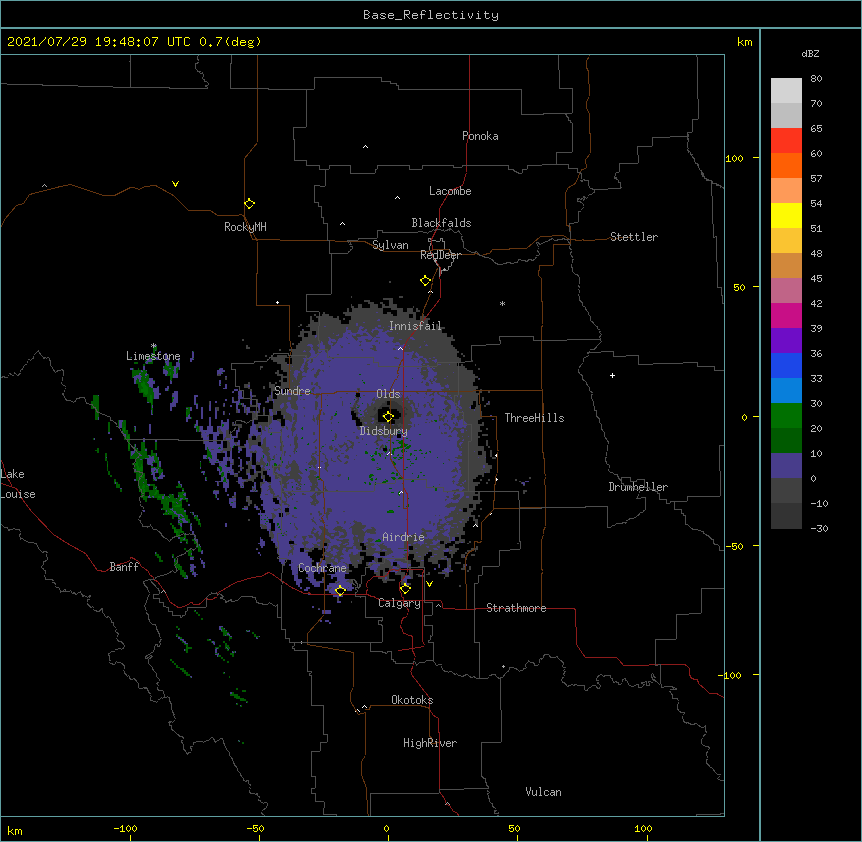
Task: Select the yellow 54 dBZ legend swatch
Action: [x=786, y=215]
